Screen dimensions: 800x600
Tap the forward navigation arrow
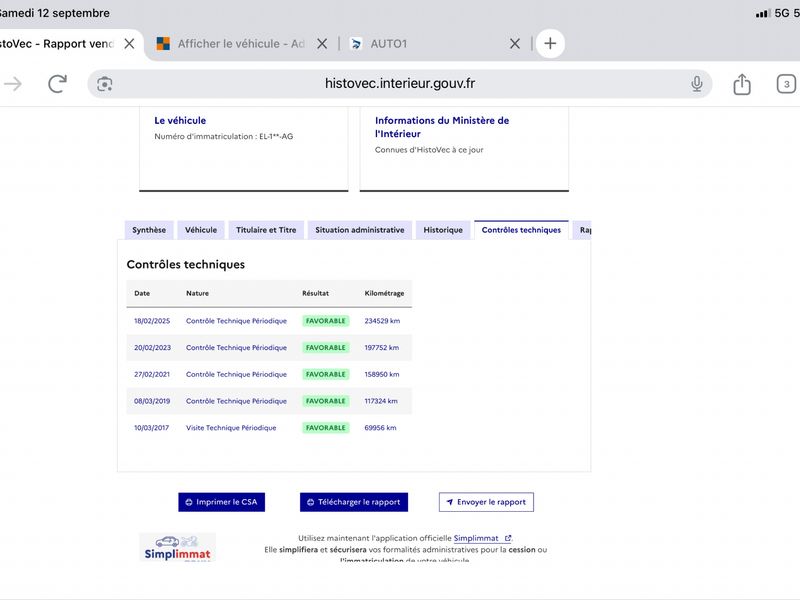(13, 84)
